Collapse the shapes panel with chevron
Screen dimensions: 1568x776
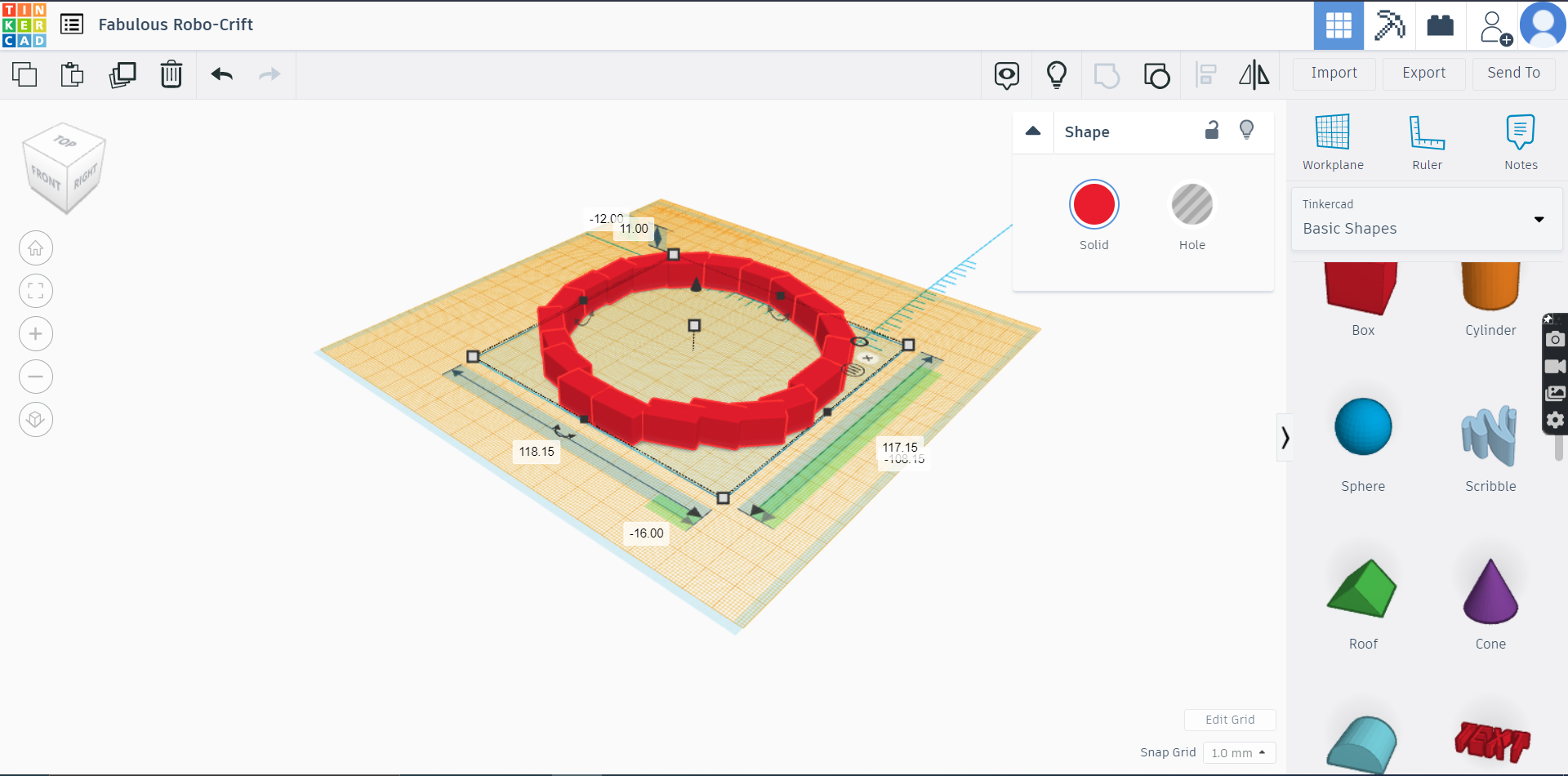(1285, 438)
